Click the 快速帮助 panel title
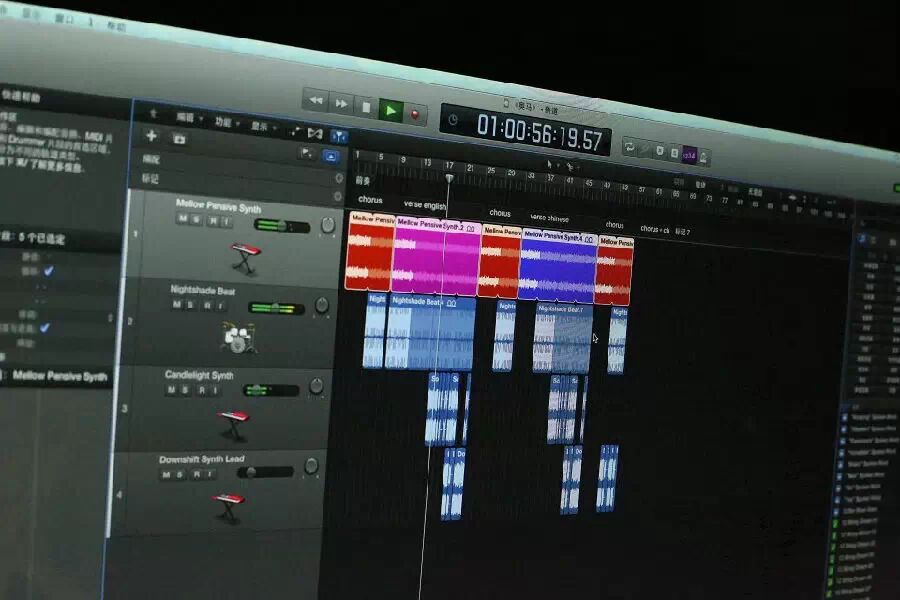 [21, 95]
